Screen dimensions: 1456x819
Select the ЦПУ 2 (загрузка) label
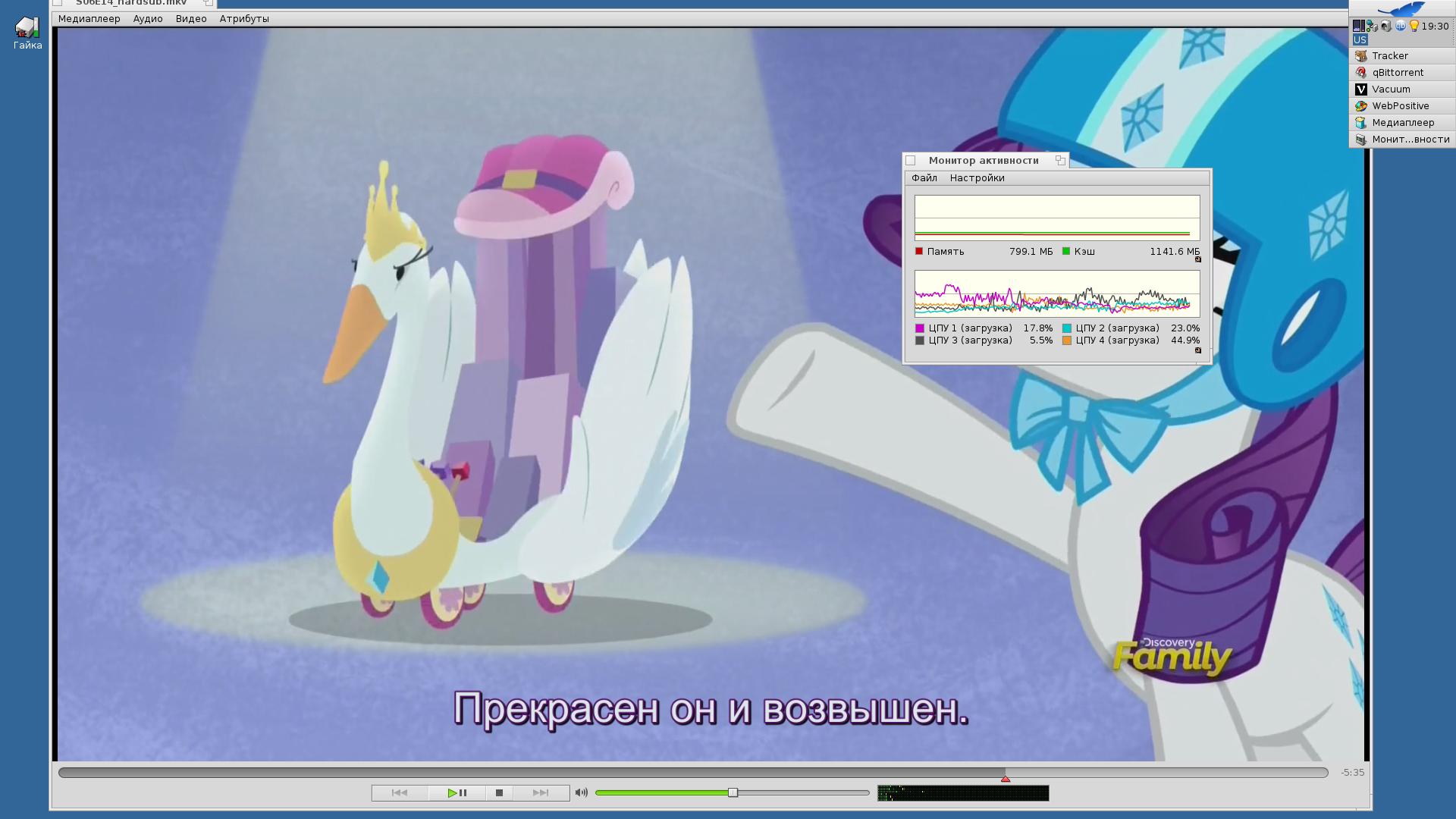coord(1118,328)
